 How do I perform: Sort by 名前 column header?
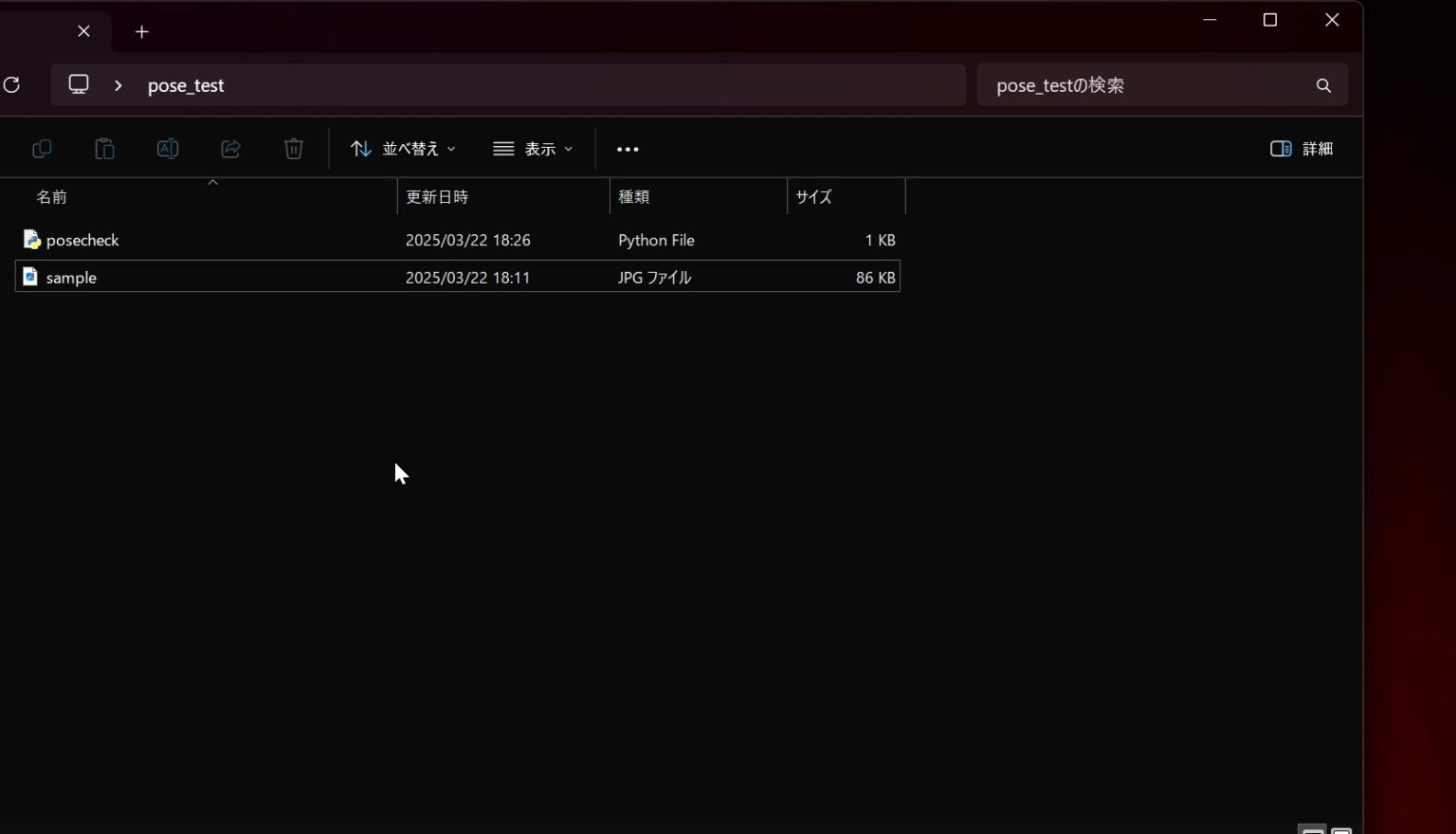[52, 197]
